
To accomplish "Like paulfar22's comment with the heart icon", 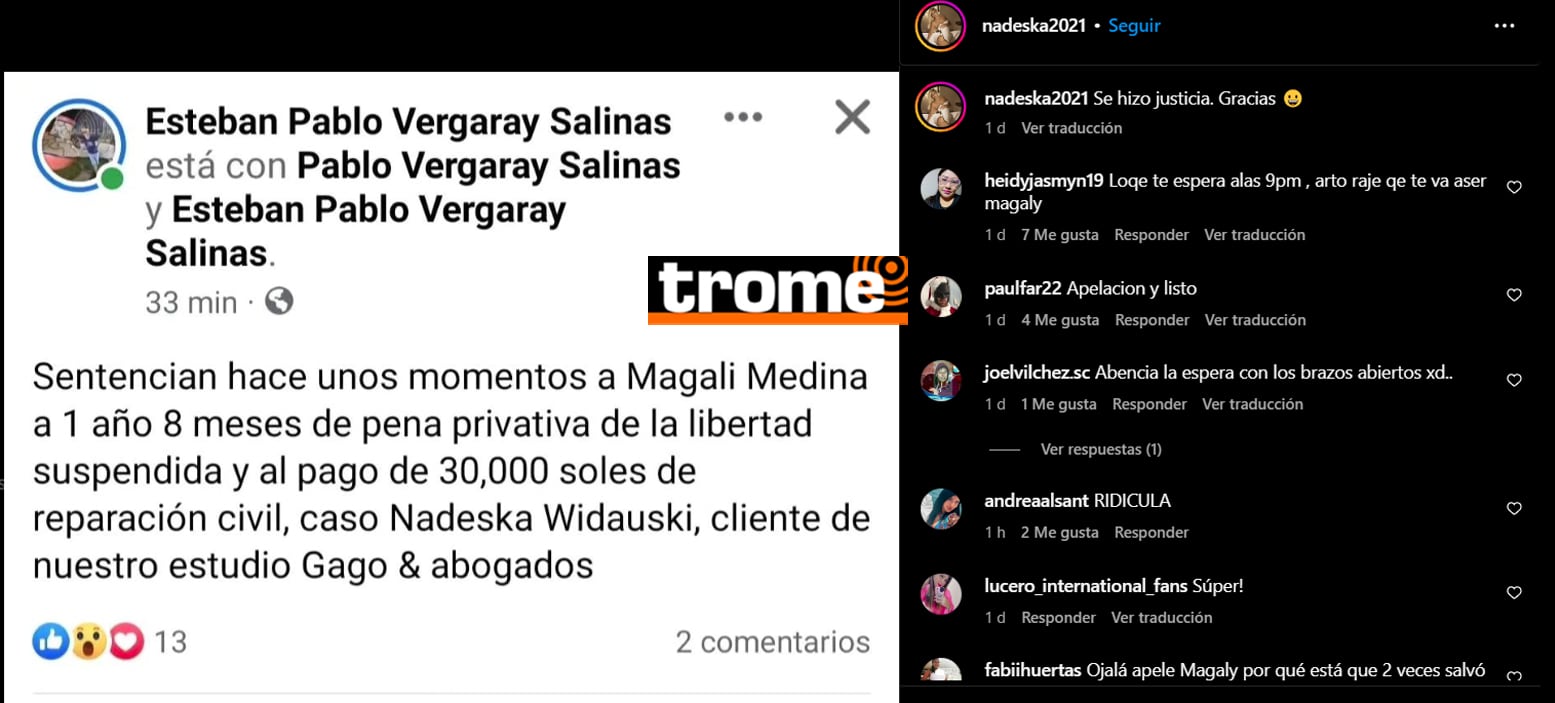I will point(1514,295).
